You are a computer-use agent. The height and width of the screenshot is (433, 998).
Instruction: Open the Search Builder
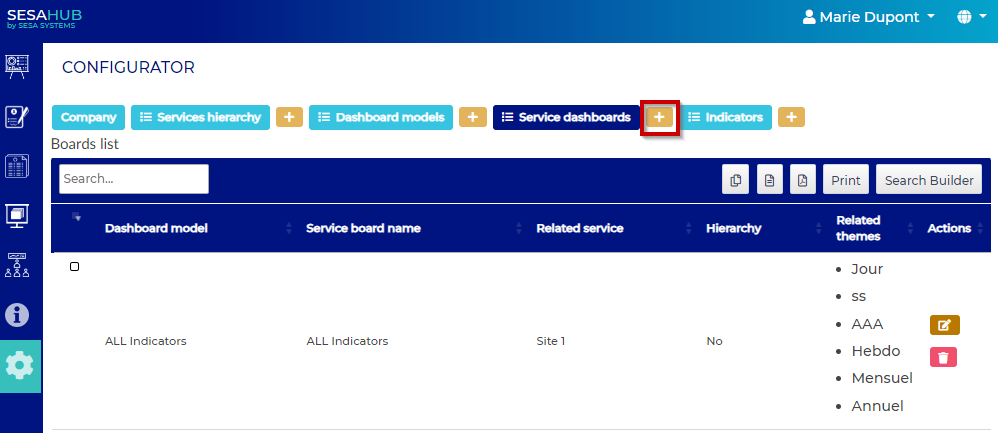[929, 180]
